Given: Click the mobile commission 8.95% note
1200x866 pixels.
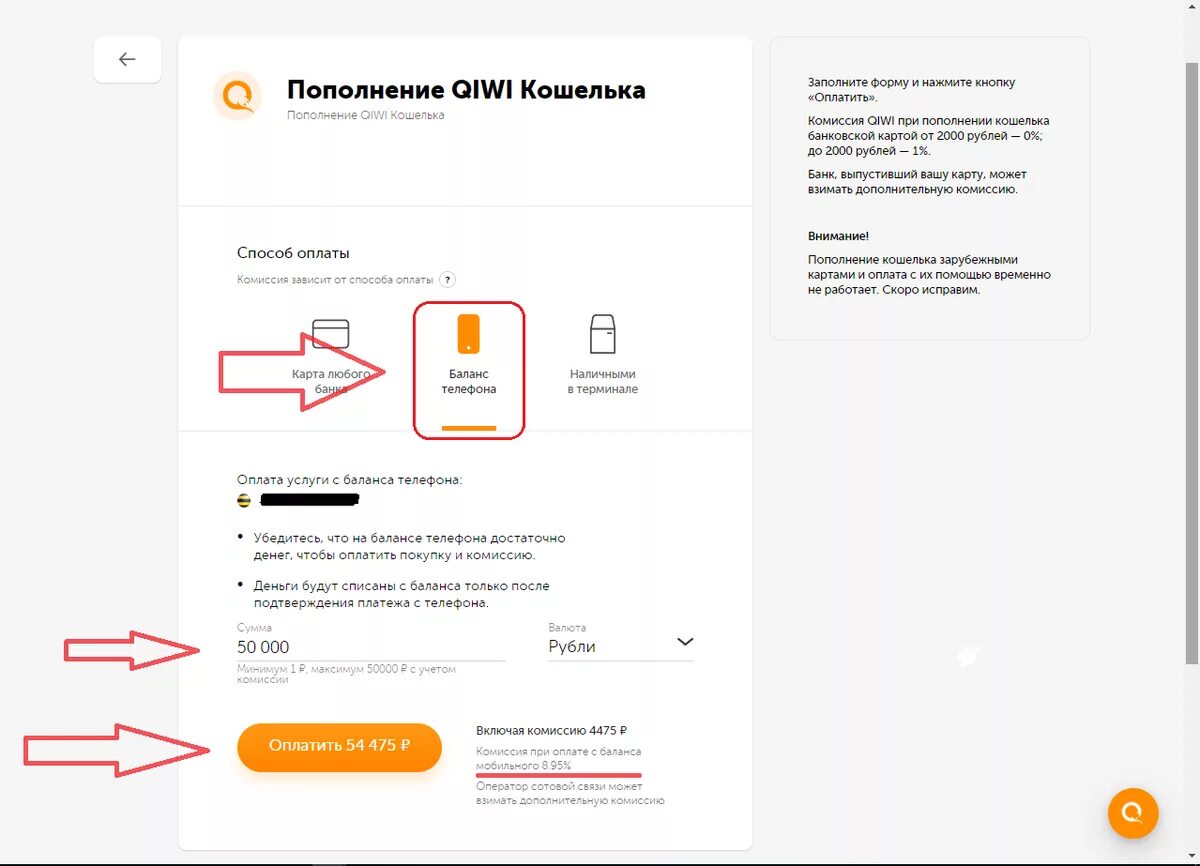Looking at the screenshot, I should coord(559,758).
